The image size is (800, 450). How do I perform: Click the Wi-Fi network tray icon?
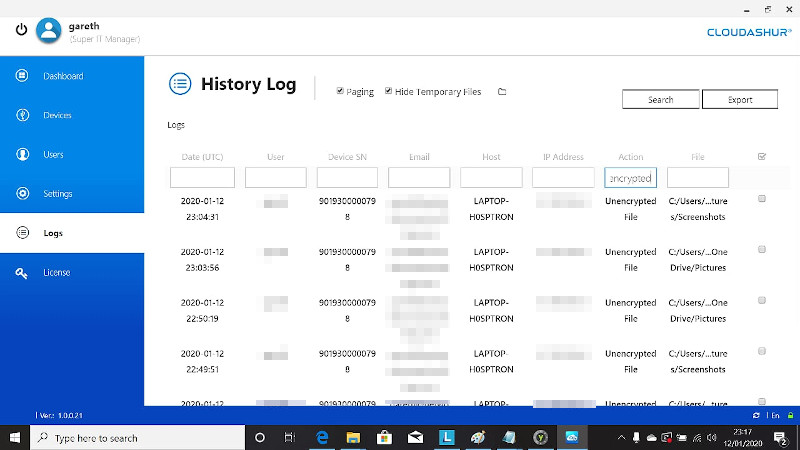coord(697,438)
